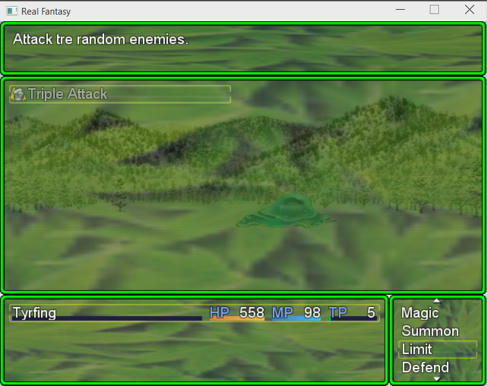Viewport: 487px width, 386px height.
Task: Click the skill description help text
Action: pos(101,40)
